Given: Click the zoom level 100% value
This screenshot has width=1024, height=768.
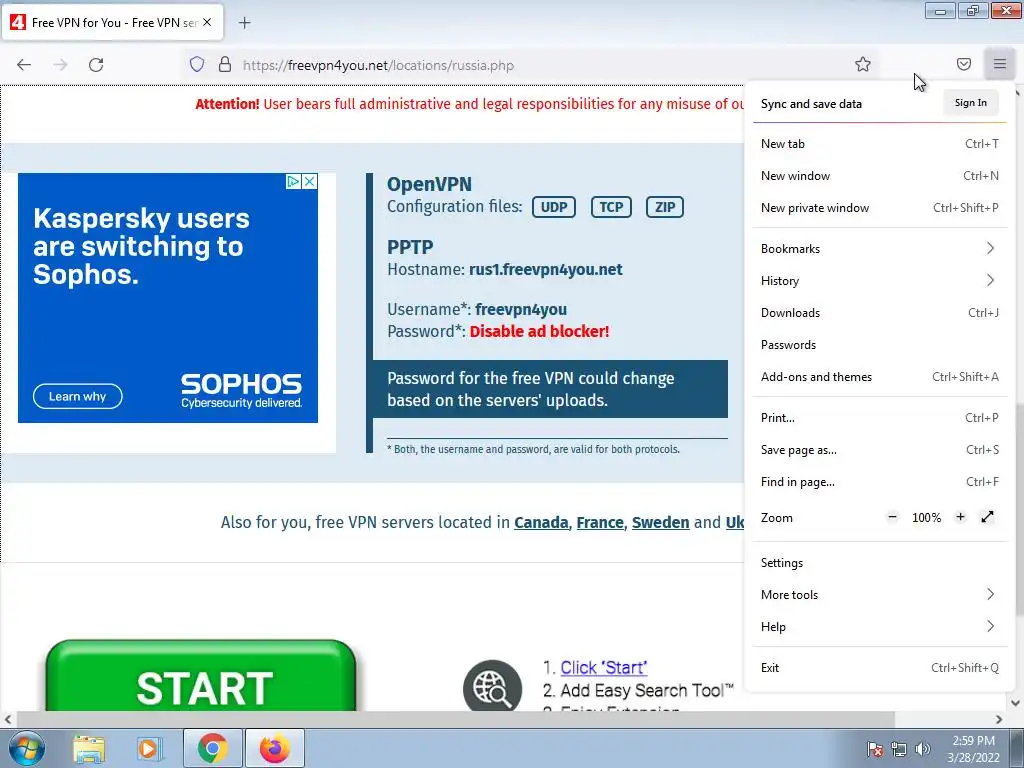Looking at the screenshot, I should [x=926, y=517].
